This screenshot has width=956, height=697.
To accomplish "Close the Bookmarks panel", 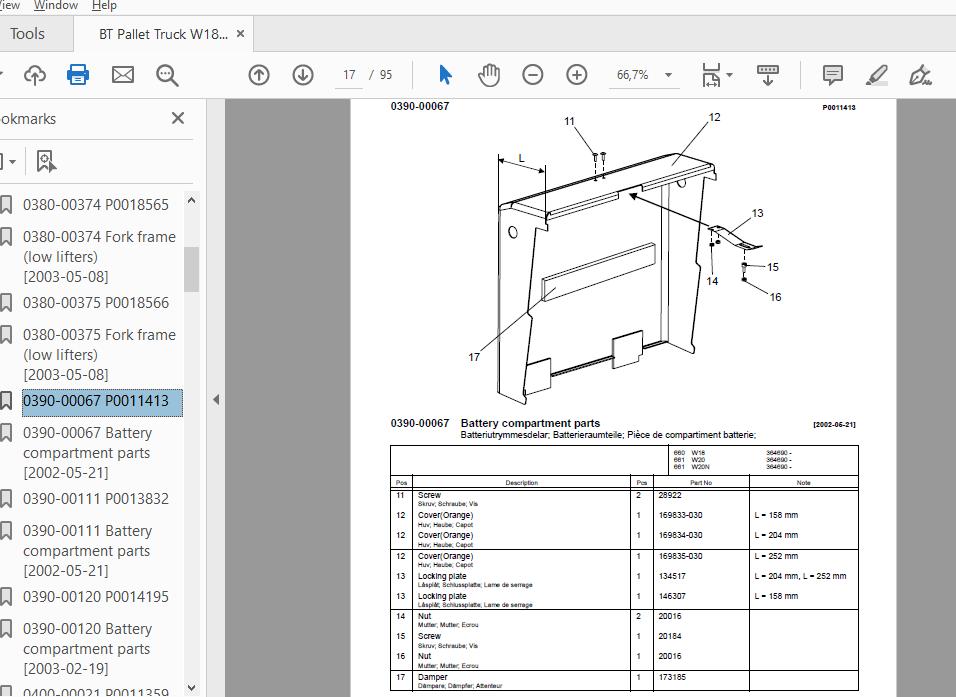I will pyautogui.click(x=177, y=118).
